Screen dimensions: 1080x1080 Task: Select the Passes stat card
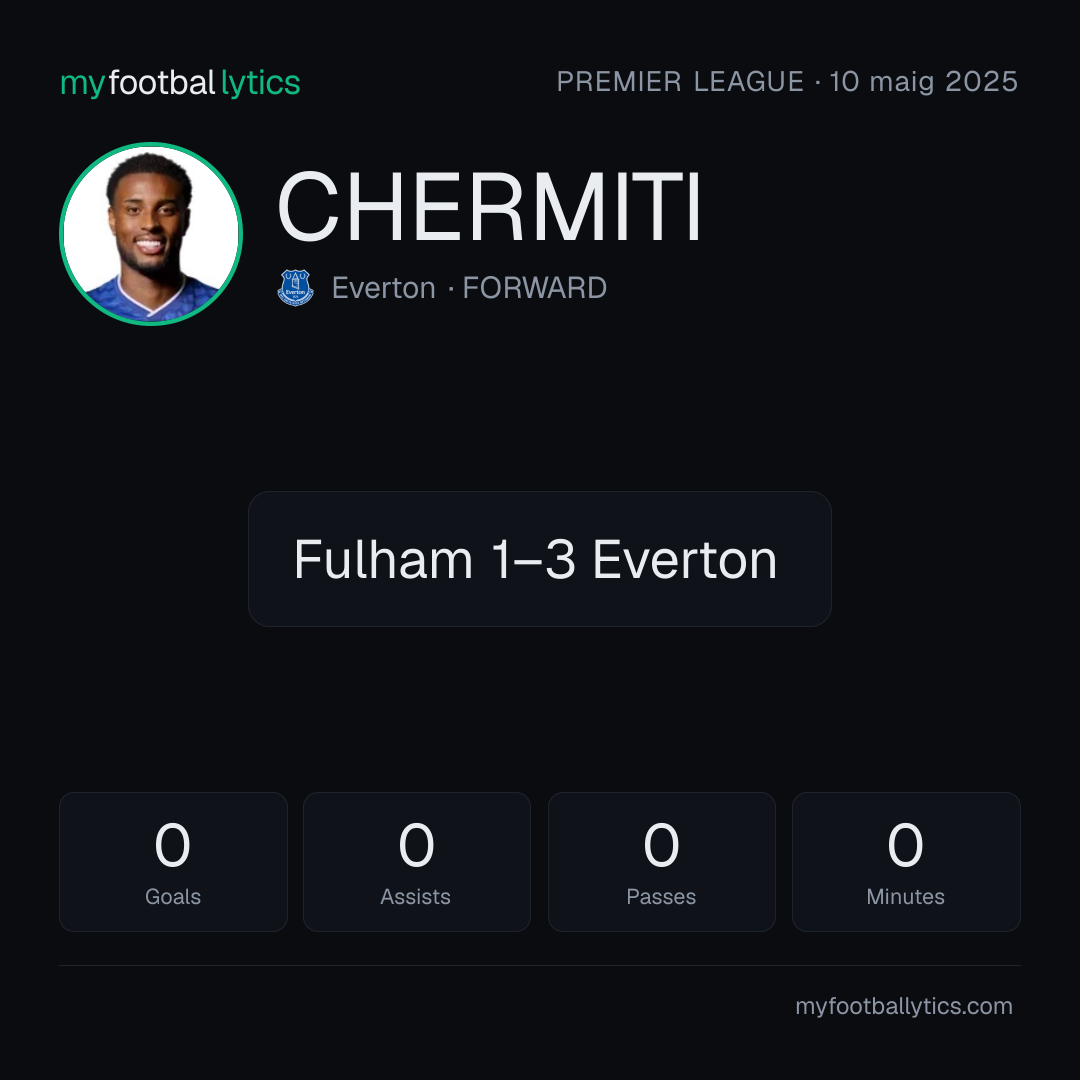tap(662, 862)
